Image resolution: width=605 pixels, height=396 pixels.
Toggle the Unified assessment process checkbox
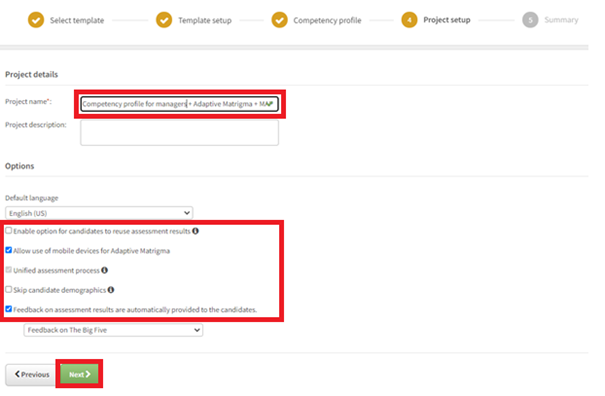(x=8, y=270)
